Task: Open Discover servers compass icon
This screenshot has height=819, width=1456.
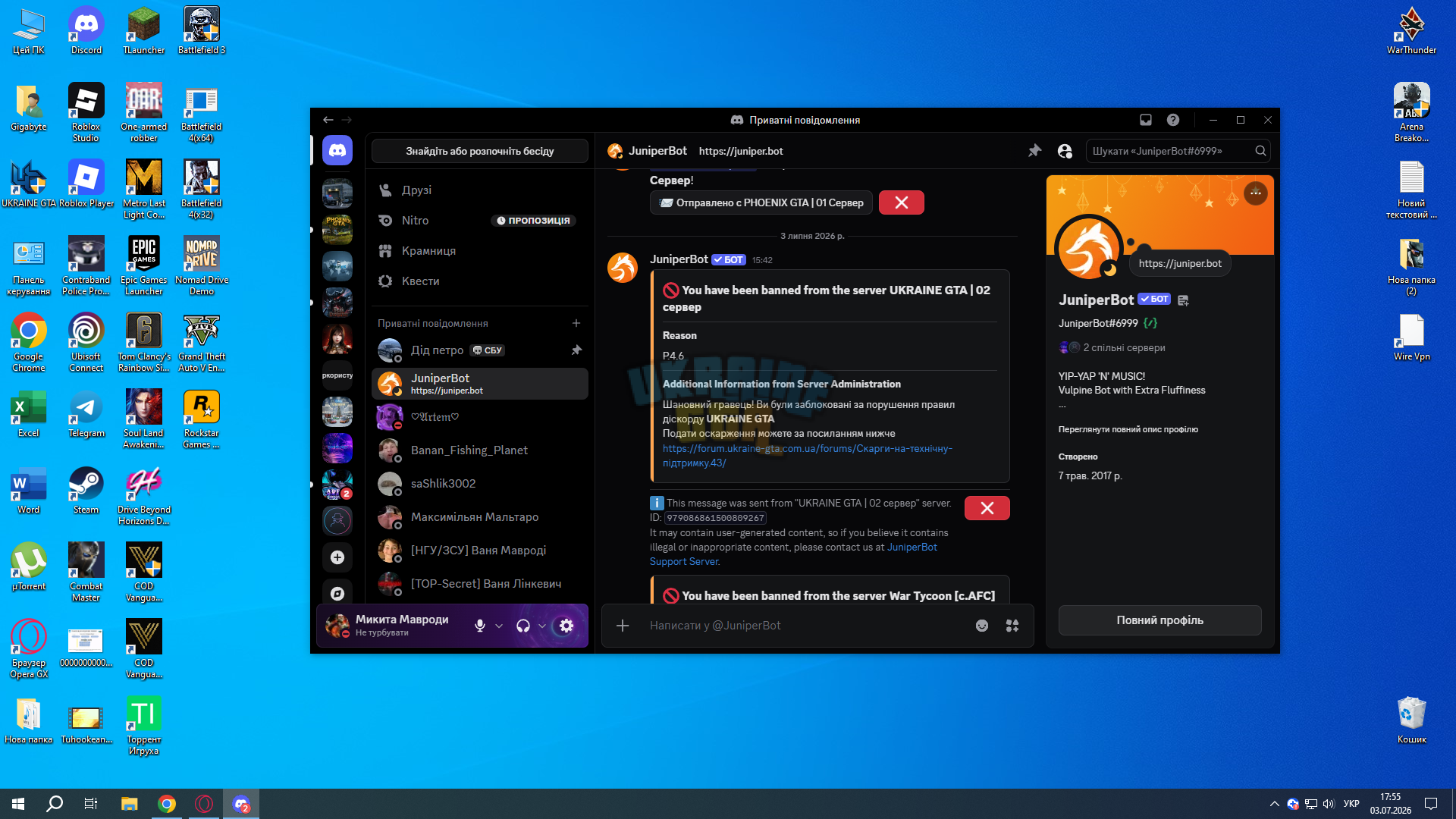Action: coord(337,593)
